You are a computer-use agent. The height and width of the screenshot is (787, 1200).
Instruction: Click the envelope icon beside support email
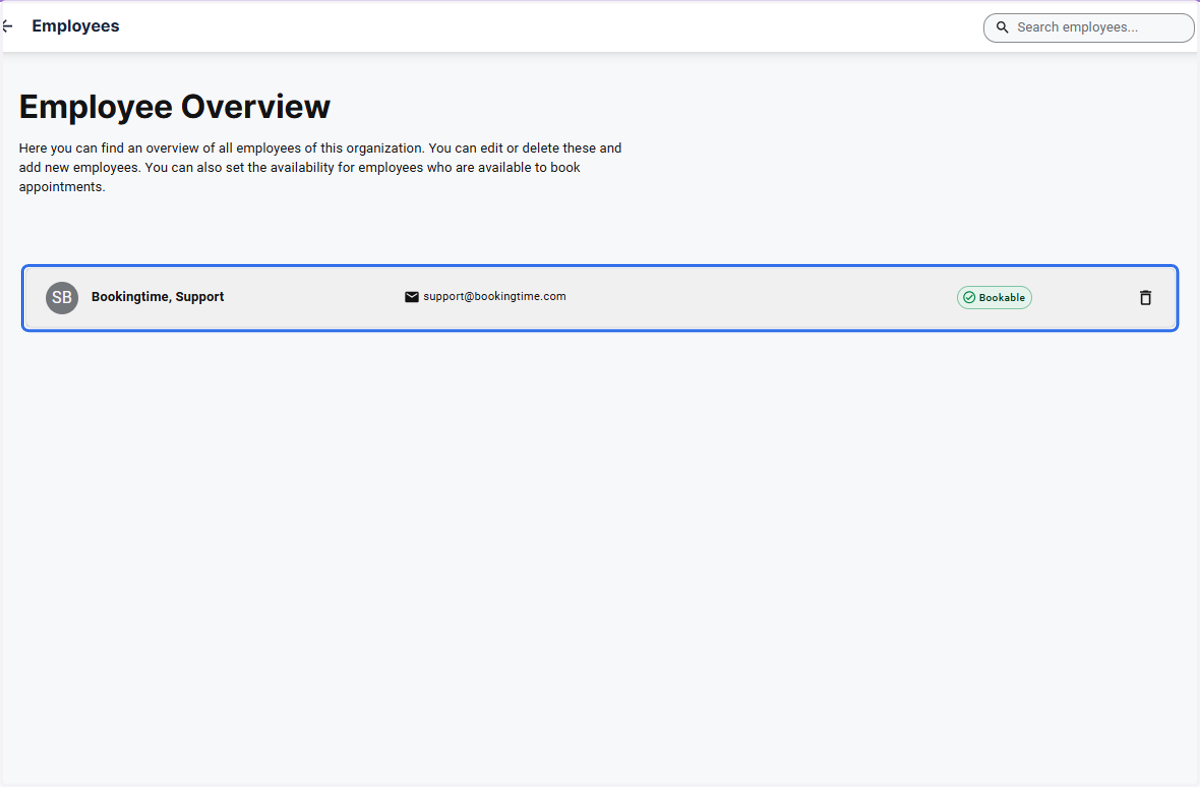[411, 297]
